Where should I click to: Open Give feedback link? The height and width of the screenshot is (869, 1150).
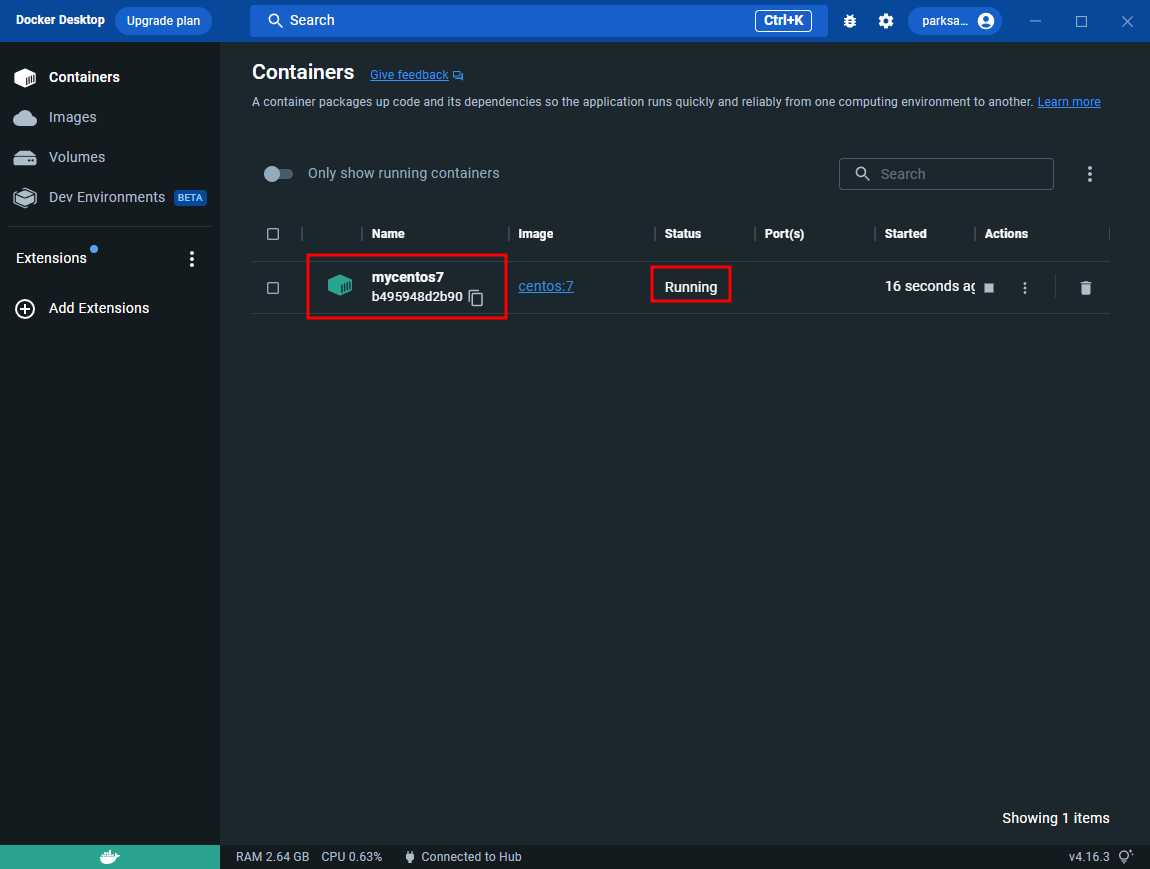click(x=409, y=75)
